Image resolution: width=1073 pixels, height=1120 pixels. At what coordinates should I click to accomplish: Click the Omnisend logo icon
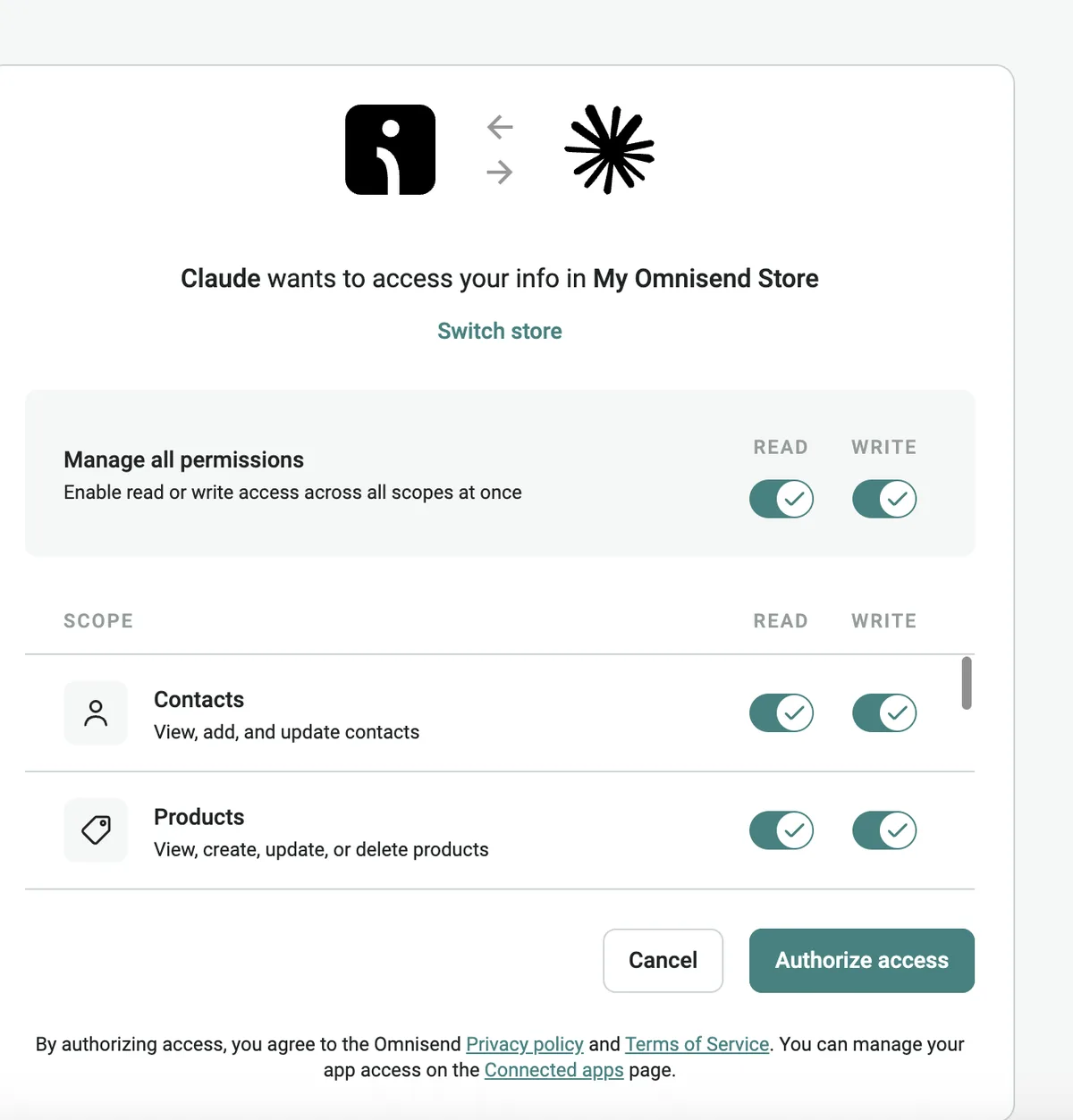pyautogui.click(x=390, y=149)
